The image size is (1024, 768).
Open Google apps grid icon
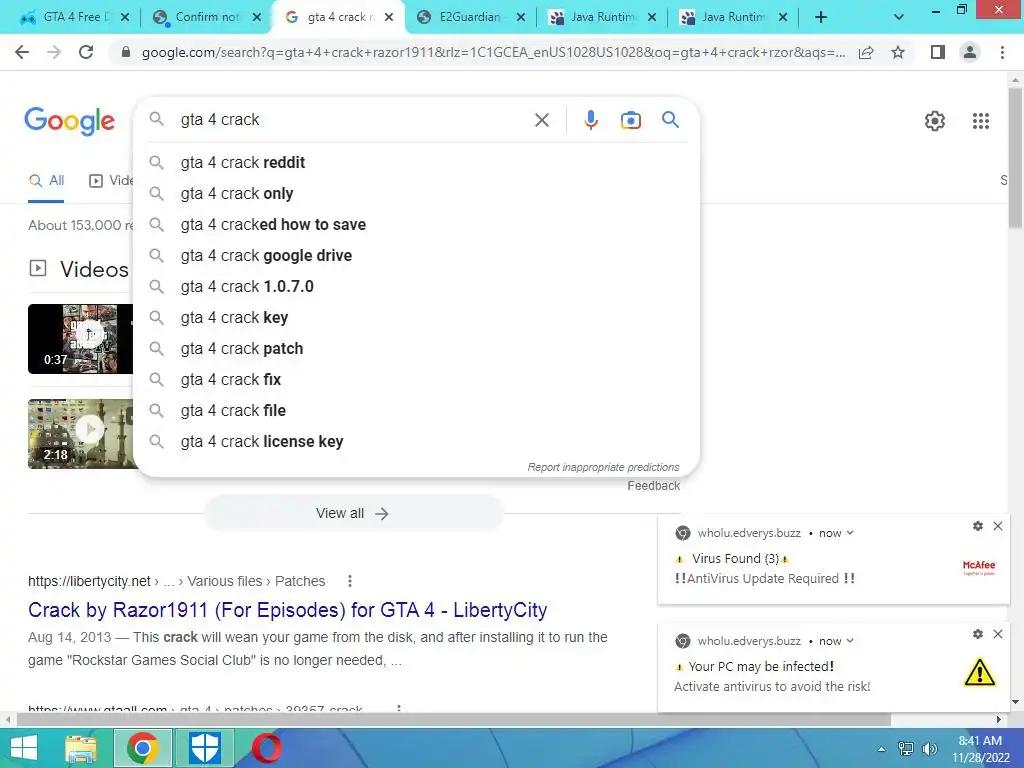[x=981, y=121]
